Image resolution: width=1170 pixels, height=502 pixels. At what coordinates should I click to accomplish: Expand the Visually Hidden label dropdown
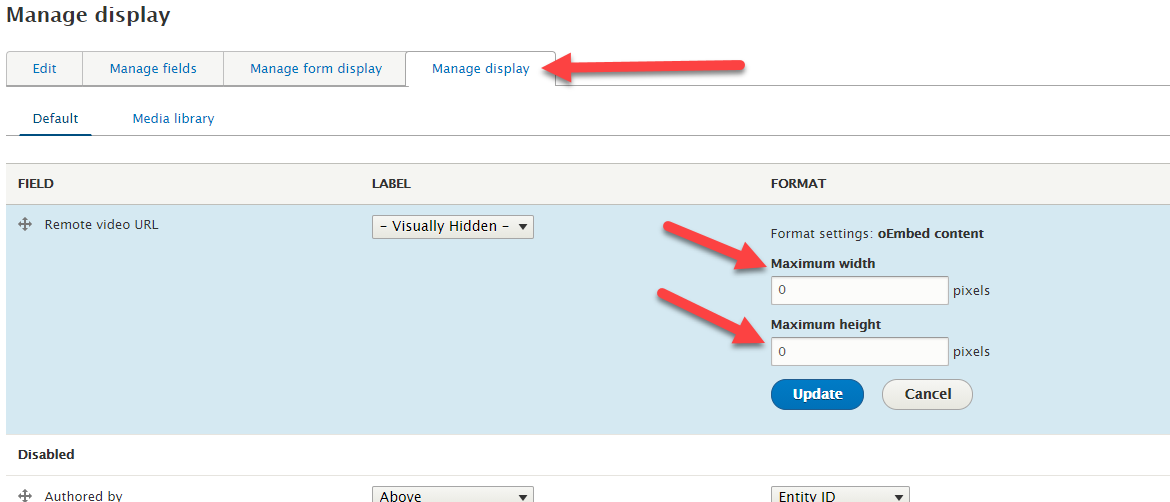(453, 227)
